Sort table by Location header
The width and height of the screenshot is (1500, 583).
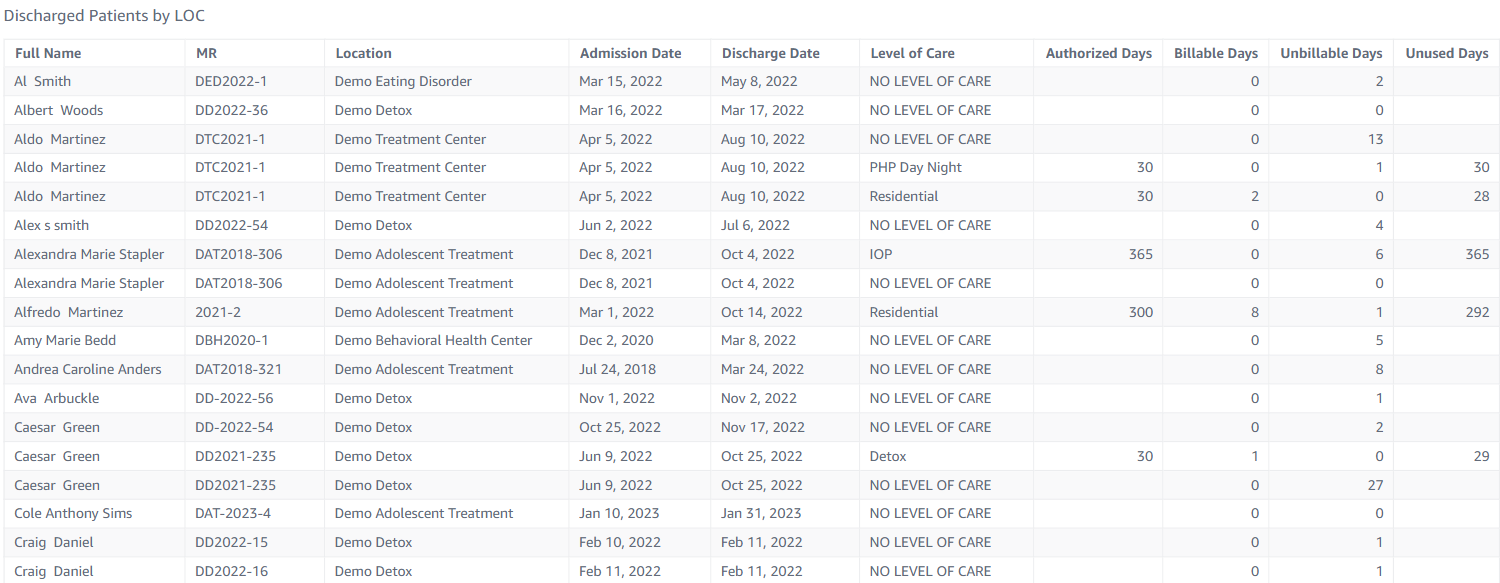click(363, 53)
